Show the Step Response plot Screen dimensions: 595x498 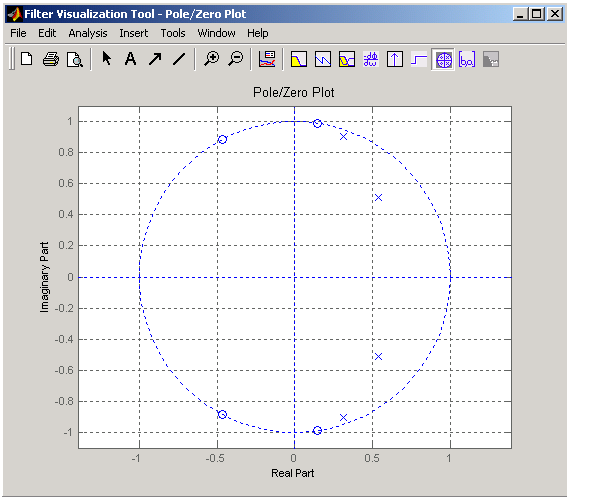[x=419, y=60]
